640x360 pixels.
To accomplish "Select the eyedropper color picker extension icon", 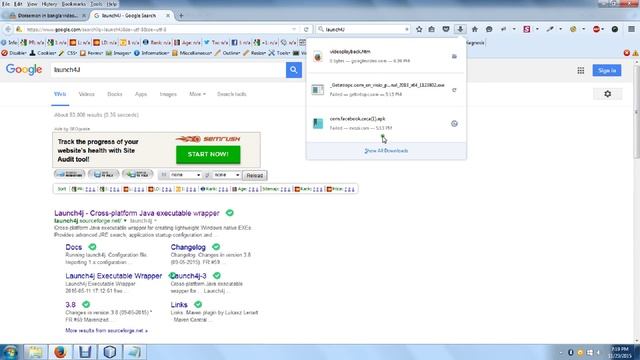I will click(550, 29).
